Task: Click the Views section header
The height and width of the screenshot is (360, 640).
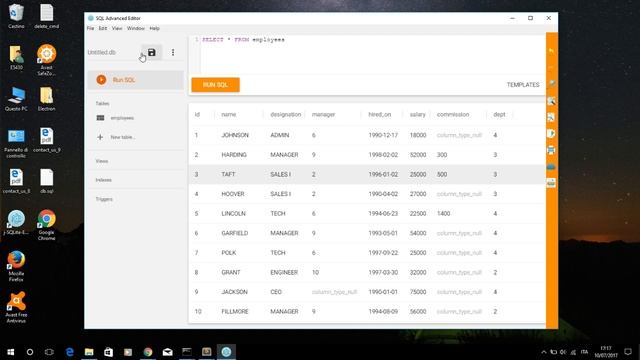Action: tap(102, 161)
